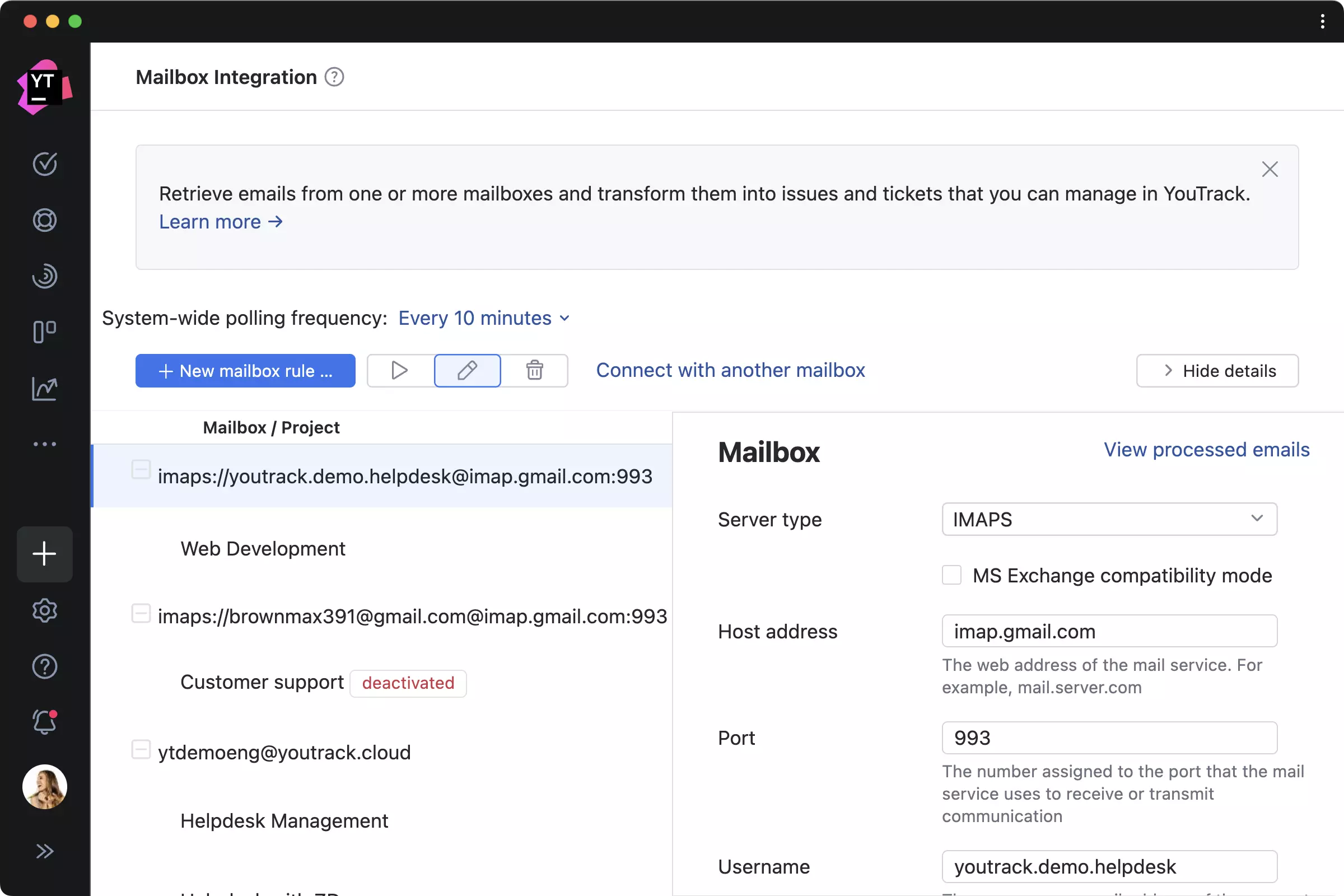The height and width of the screenshot is (896, 1344).
Task: Click into the Host address field
Action: click(x=1109, y=632)
